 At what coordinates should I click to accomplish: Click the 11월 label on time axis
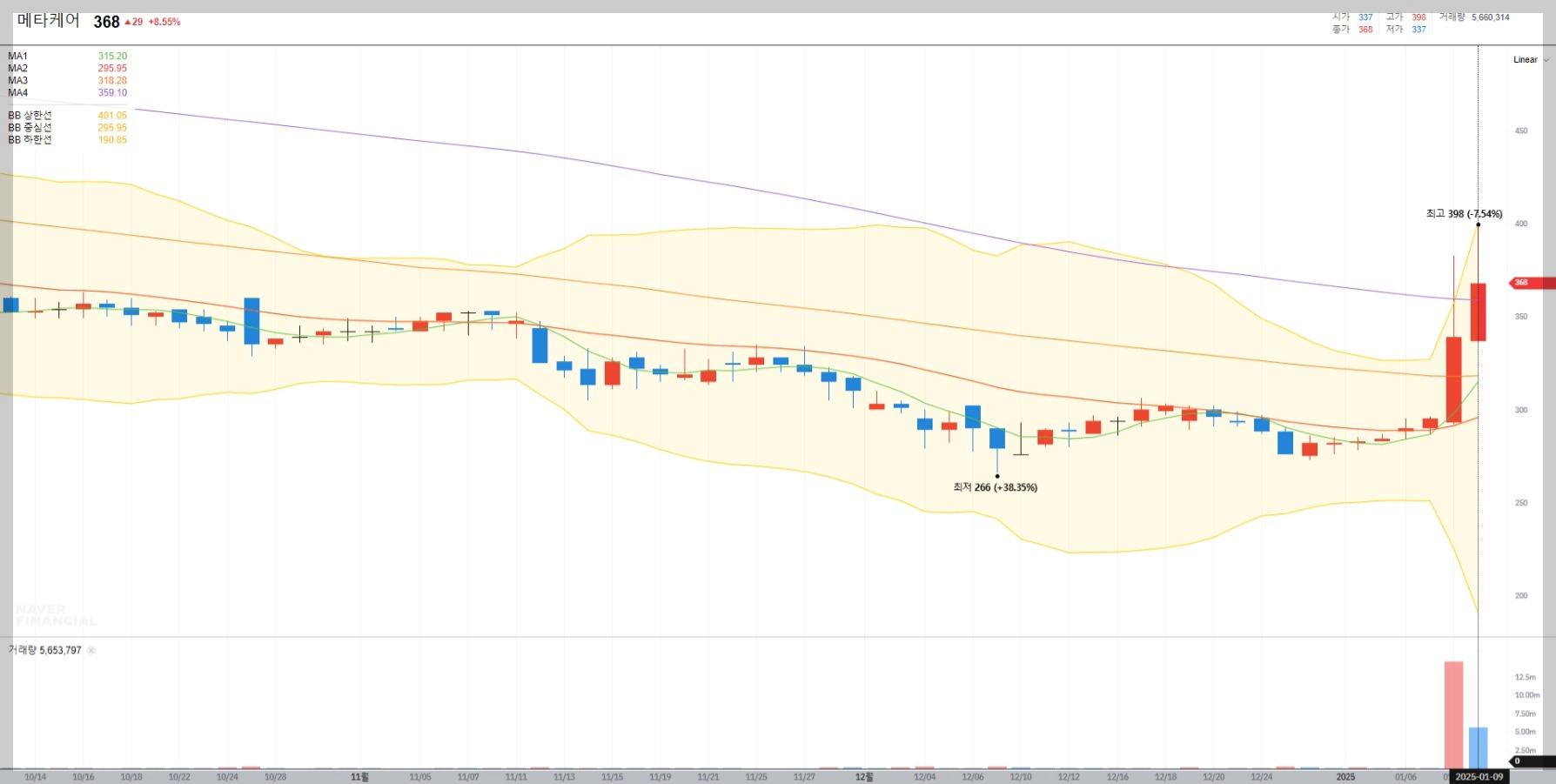[x=359, y=777]
